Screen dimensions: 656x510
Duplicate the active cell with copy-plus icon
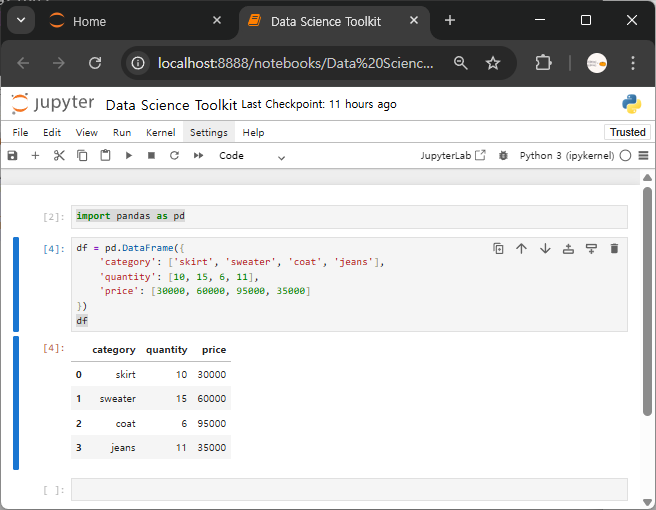coord(498,249)
